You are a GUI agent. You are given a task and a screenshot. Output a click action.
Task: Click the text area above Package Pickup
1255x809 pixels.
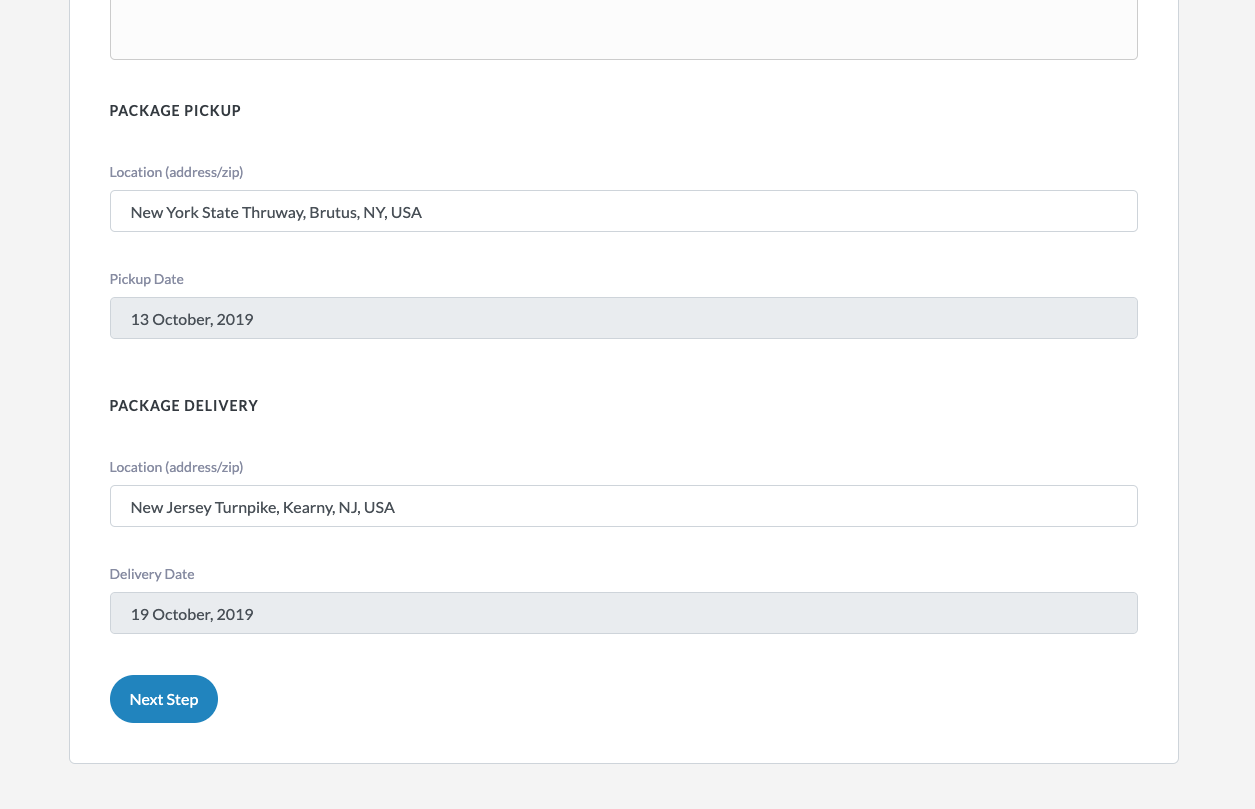click(x=623, y=30)
